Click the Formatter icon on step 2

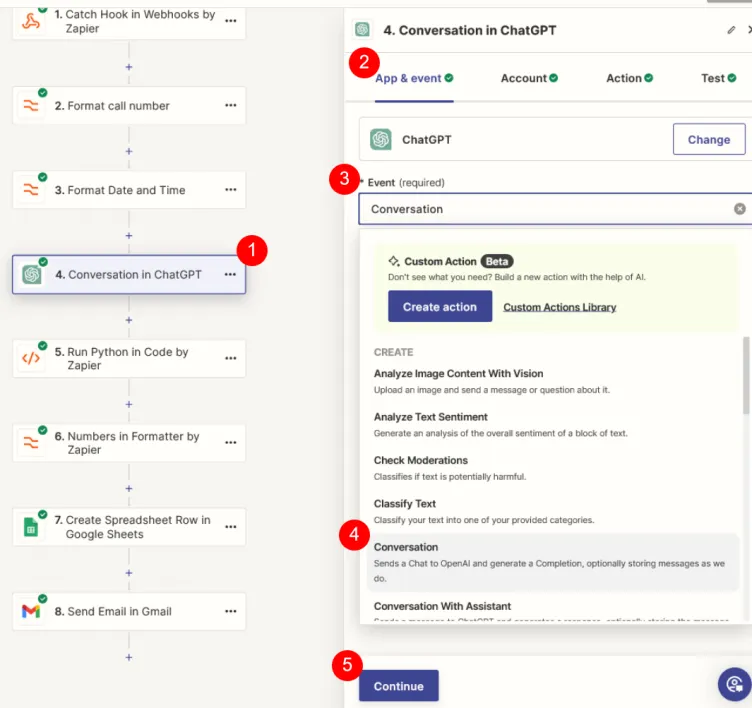click(x=31, y=106)
